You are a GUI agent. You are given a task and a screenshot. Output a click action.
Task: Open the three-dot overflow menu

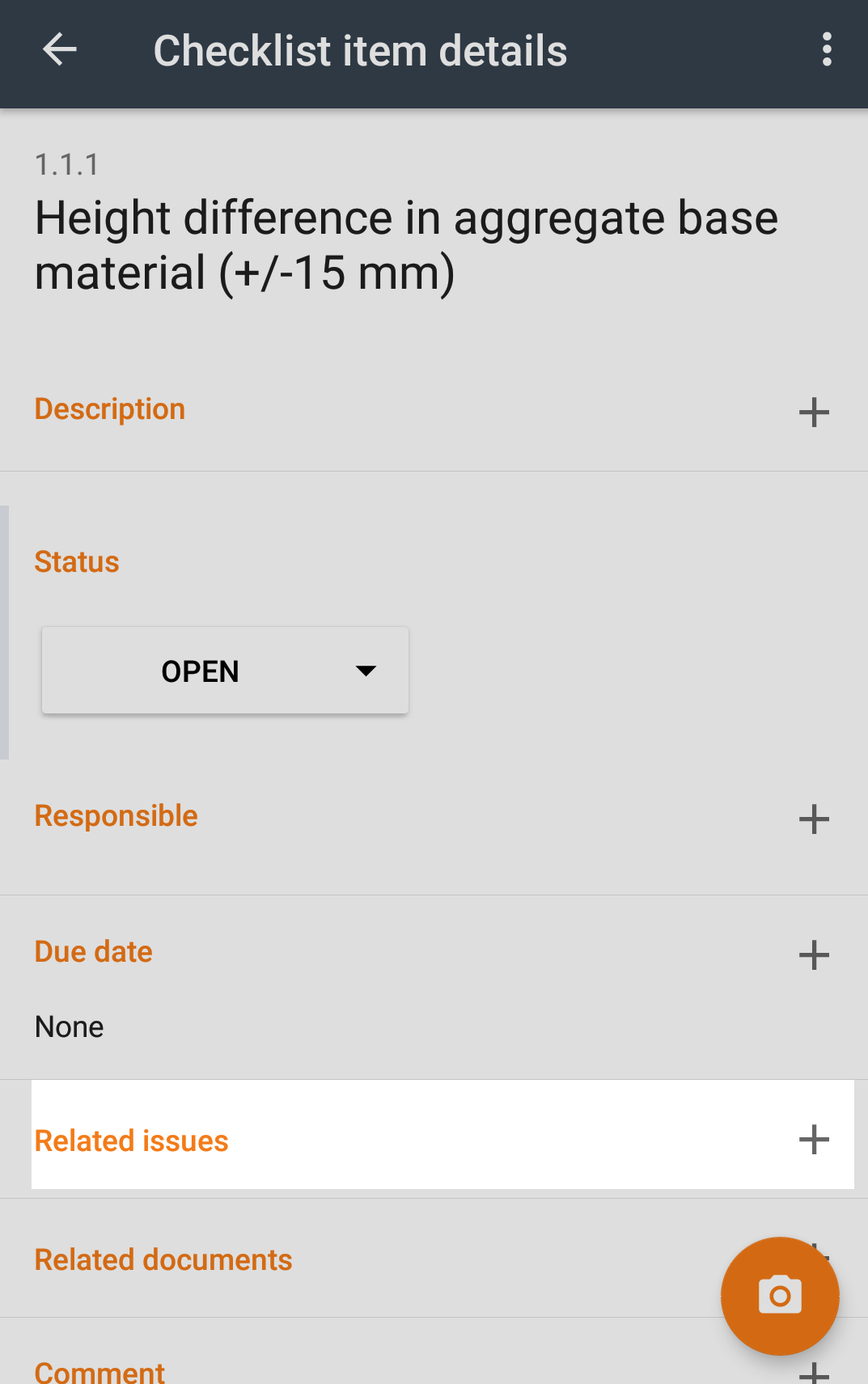click(826, 50)
